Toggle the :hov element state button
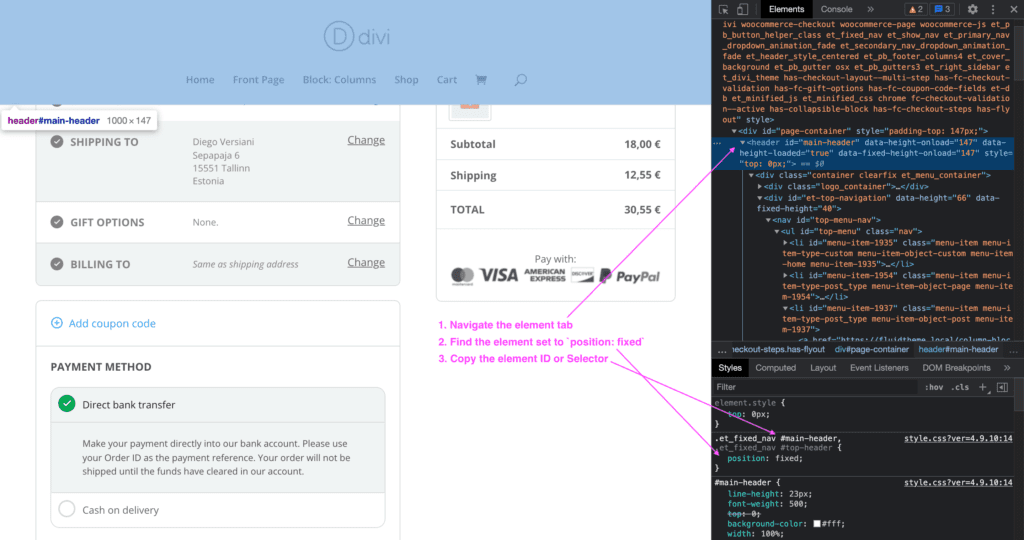This screenshot has width=1024, height=540. click(934, 387)
